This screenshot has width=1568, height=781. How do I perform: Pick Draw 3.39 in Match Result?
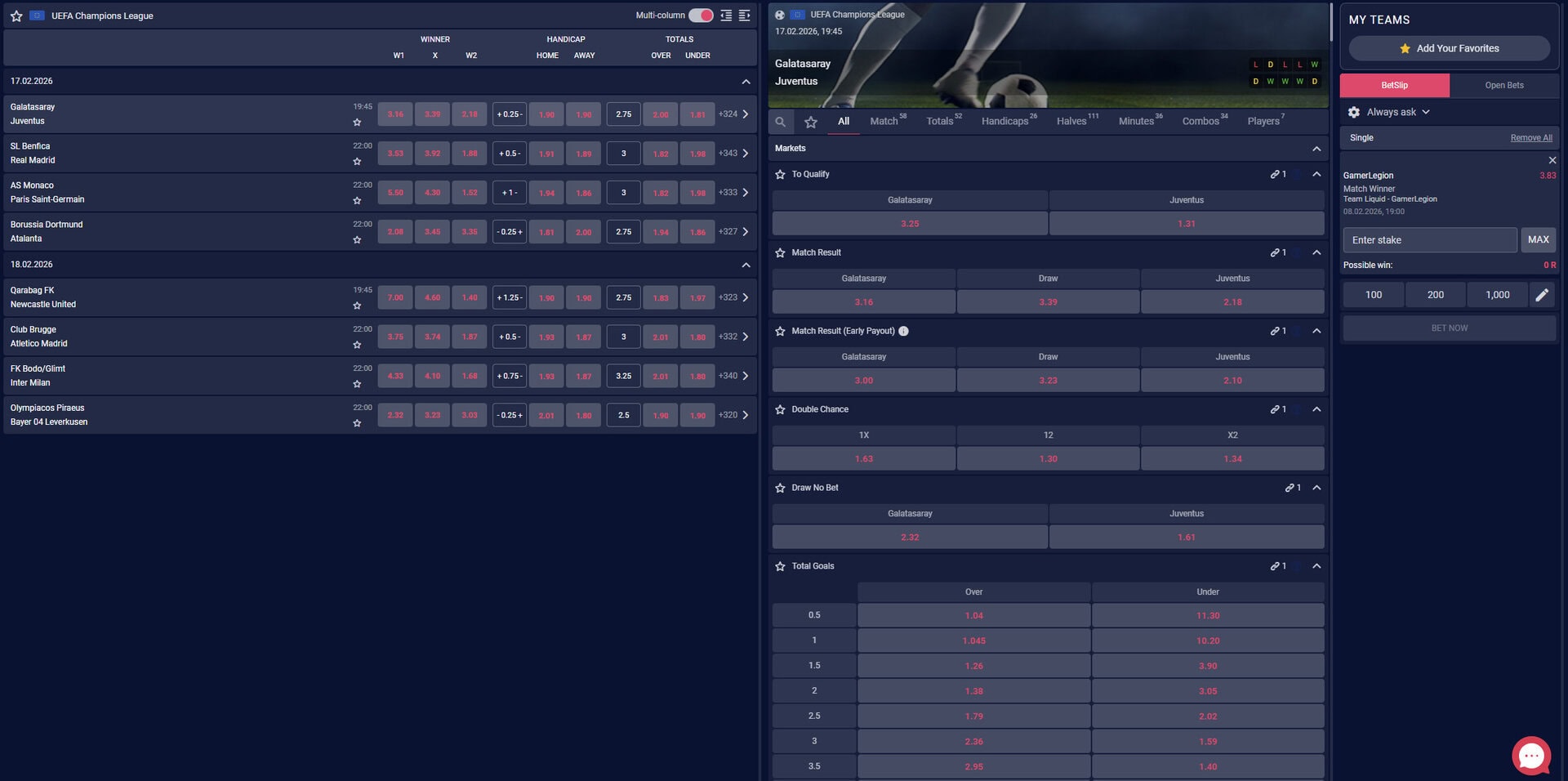pyautogui.click(x=1048, y=301)
